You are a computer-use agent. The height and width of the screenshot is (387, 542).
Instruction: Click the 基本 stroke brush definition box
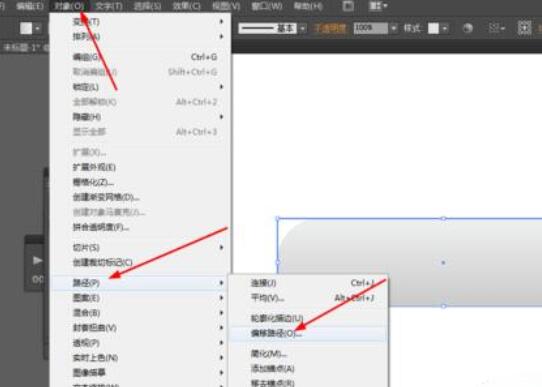click(268, 28)
